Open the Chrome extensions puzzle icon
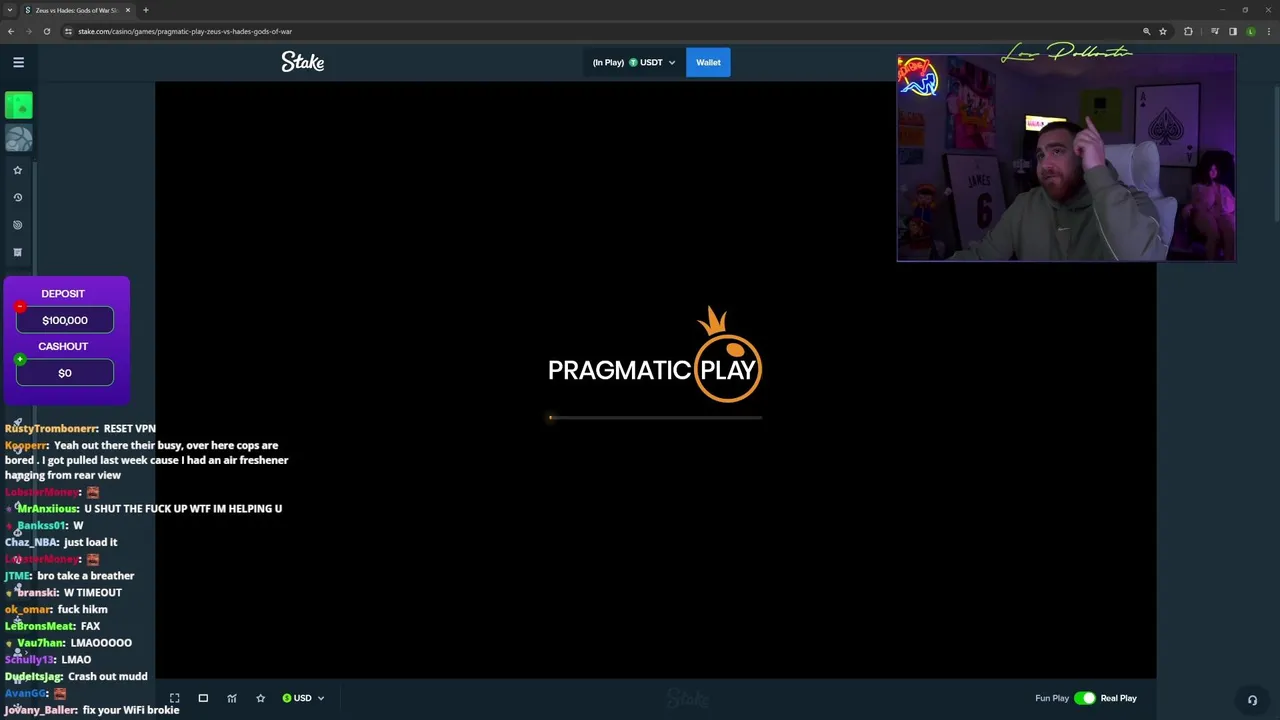This screenshot has width=1280, height=720. (1188, 31)
